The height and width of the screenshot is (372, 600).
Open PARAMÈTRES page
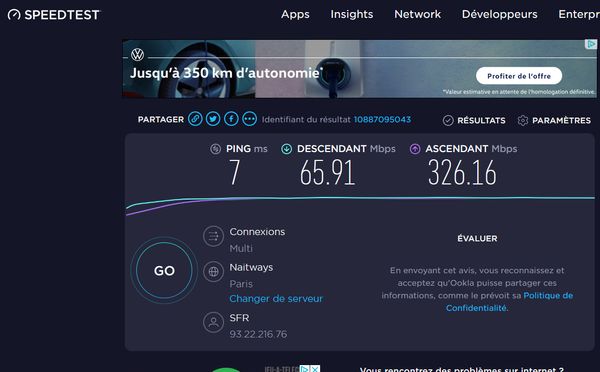point(561,121)
